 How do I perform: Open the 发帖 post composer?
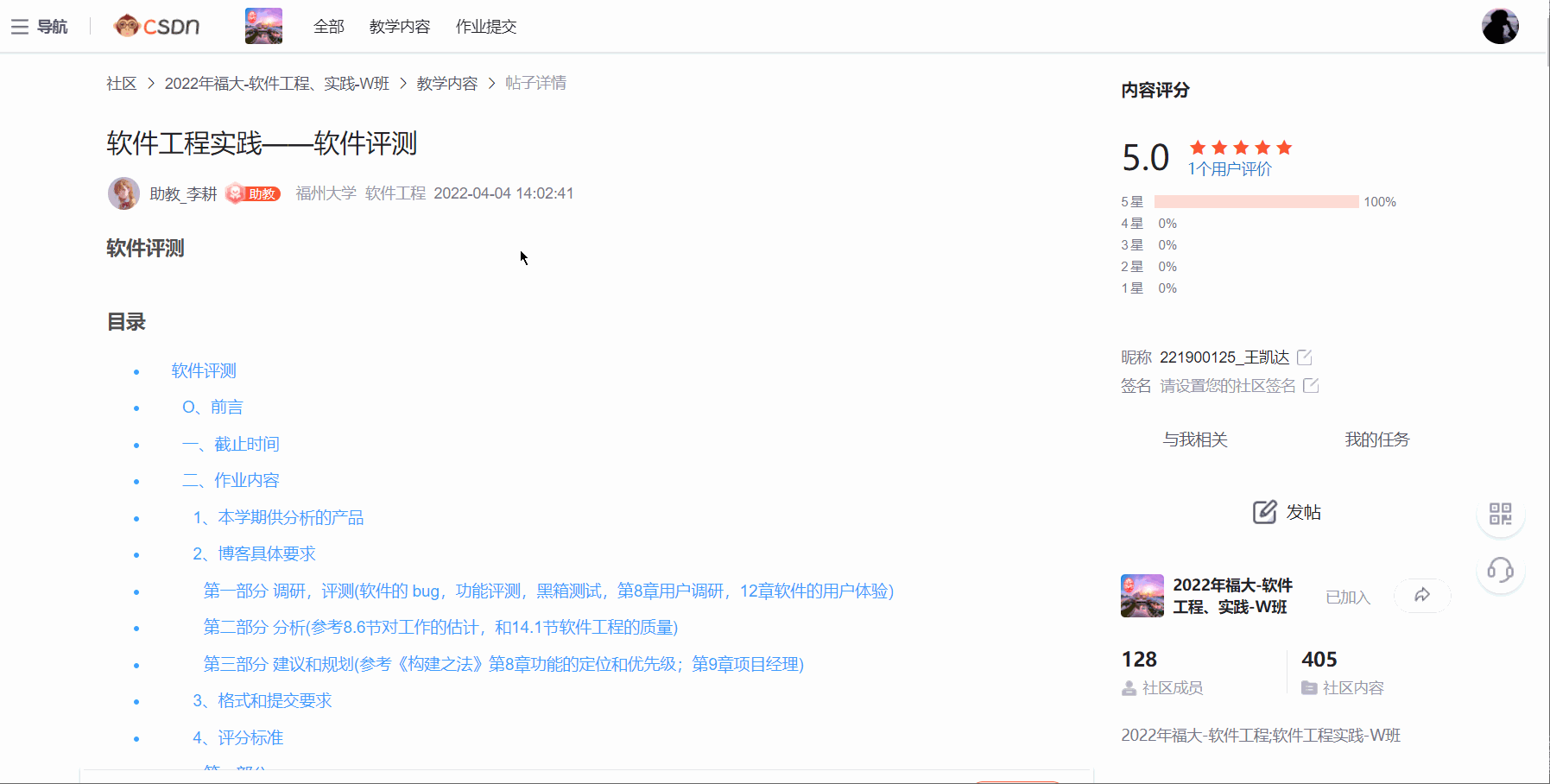(1287, 511)
